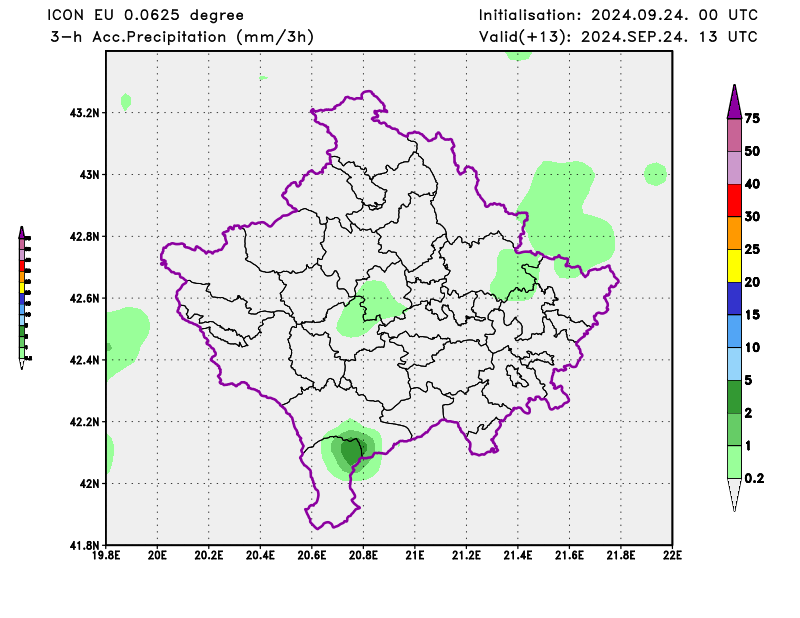Click the legend value '15'
800x618 pixels.
pos(752,314)
